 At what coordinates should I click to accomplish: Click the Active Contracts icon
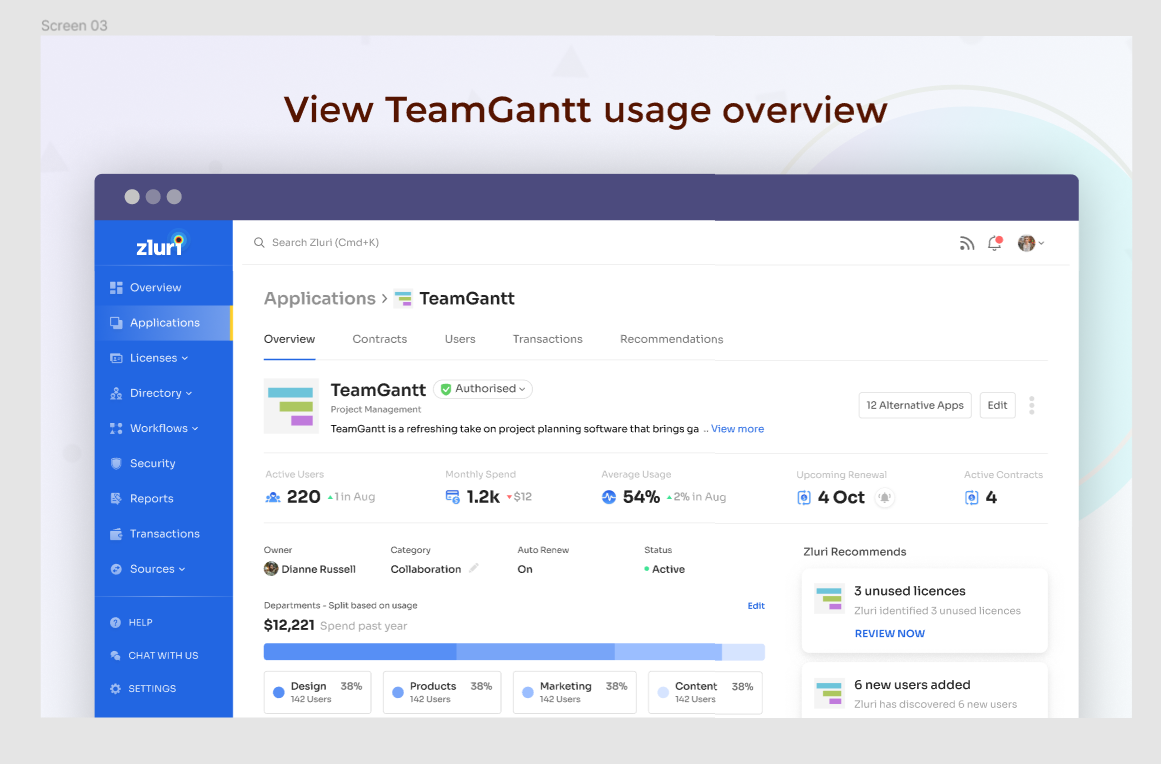coord(971,497)
